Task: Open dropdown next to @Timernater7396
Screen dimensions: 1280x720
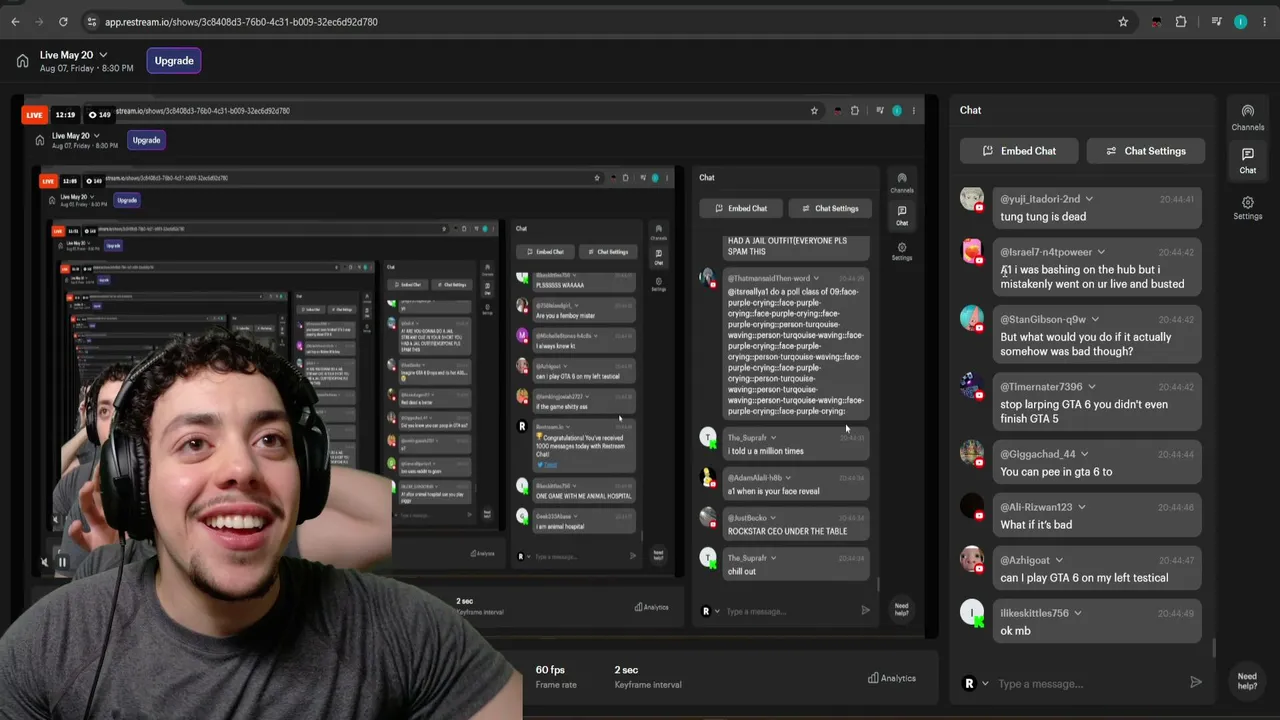Action: (x=1091, y=387)
